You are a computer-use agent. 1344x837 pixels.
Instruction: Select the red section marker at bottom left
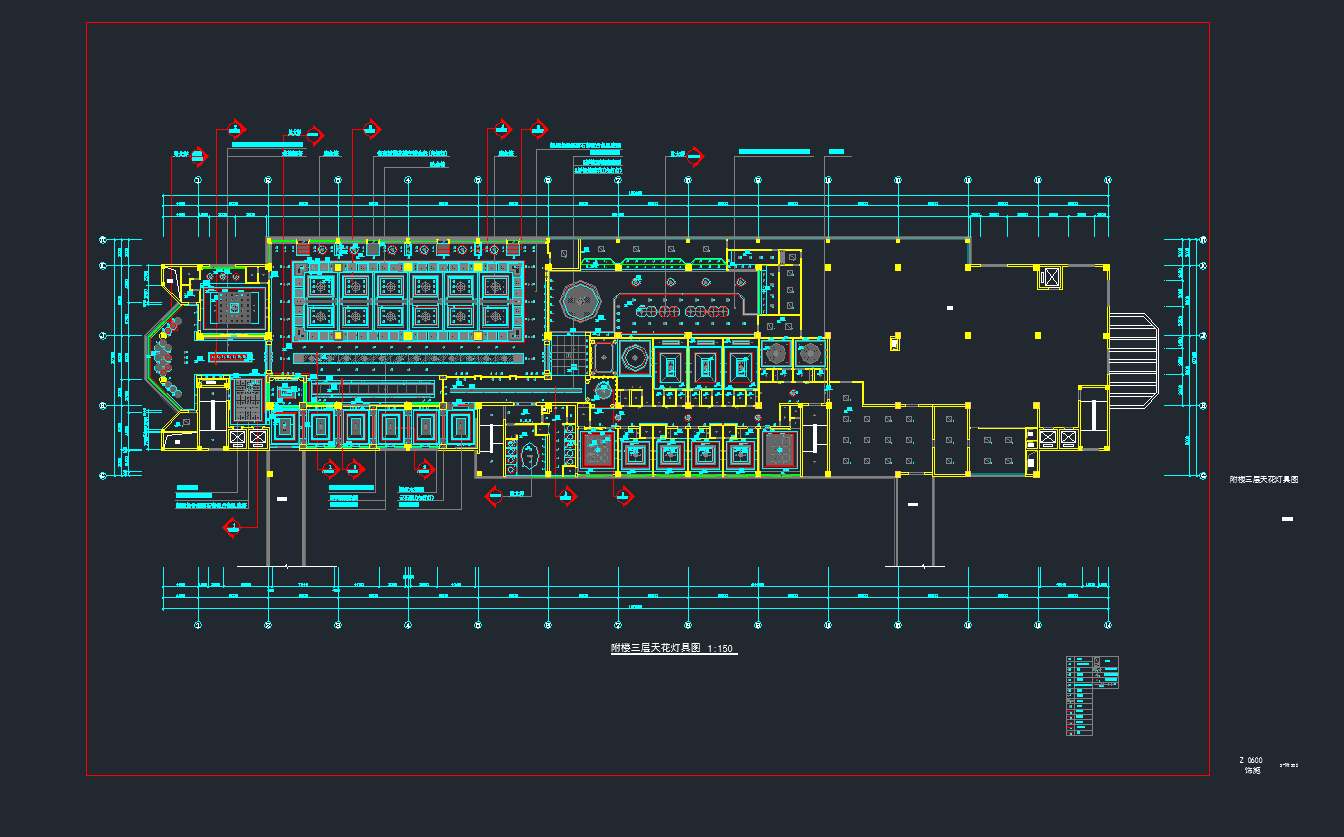(232, 527)
